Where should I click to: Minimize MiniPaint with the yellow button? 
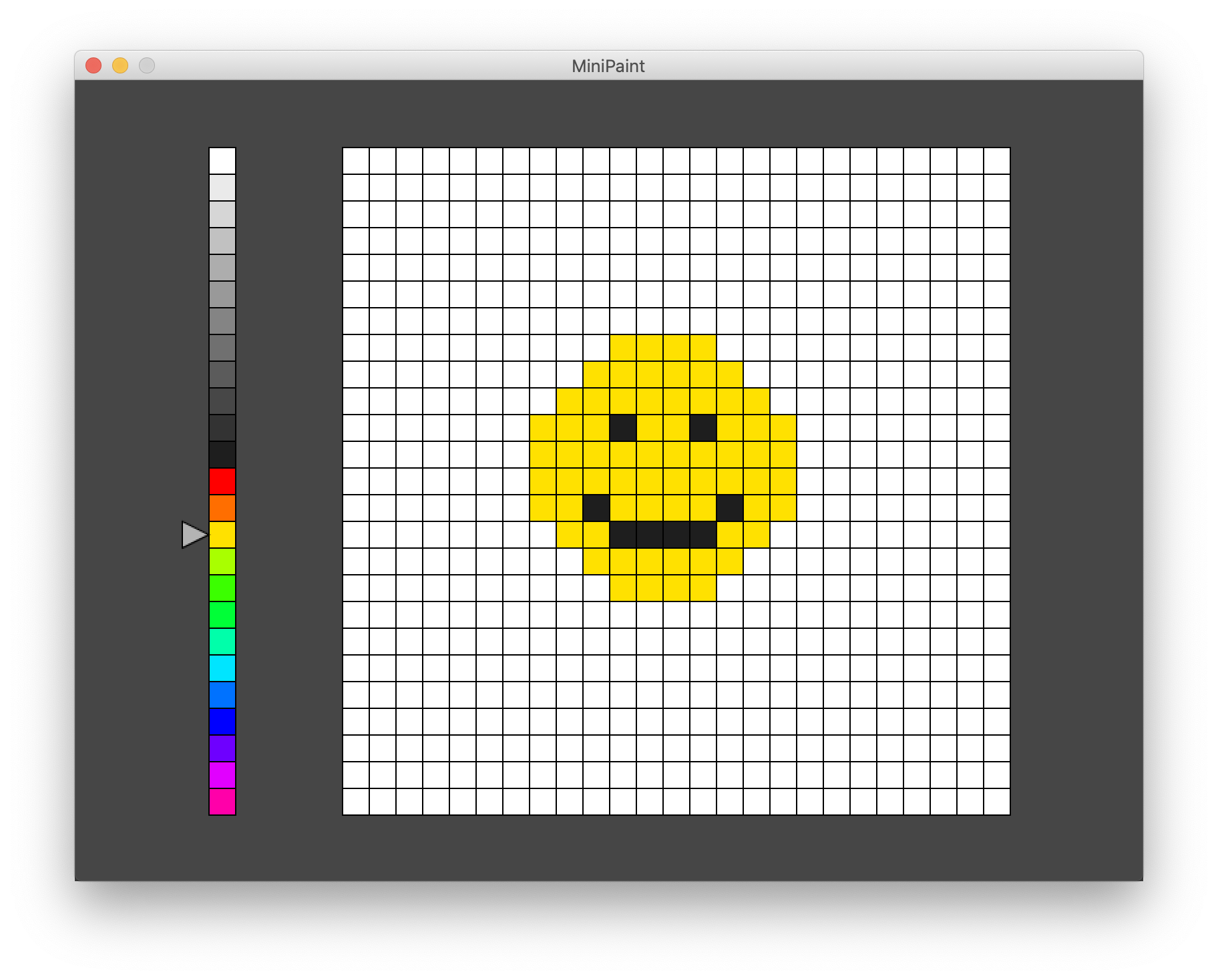(120, 65)
